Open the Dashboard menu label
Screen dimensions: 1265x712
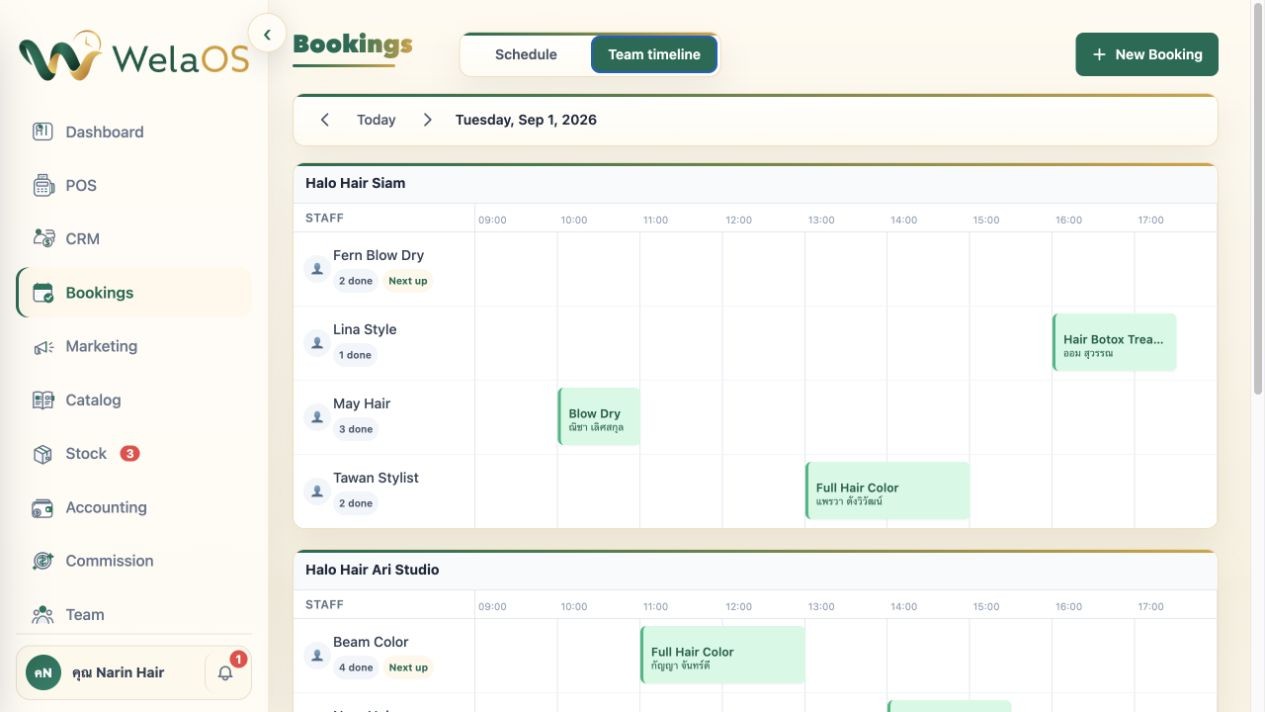point(104,131)
